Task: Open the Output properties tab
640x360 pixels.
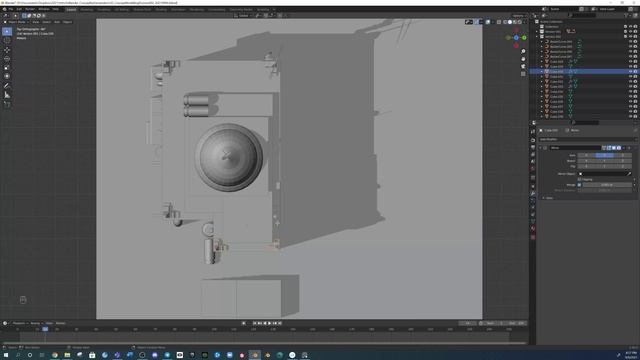Action: [533, 147]
